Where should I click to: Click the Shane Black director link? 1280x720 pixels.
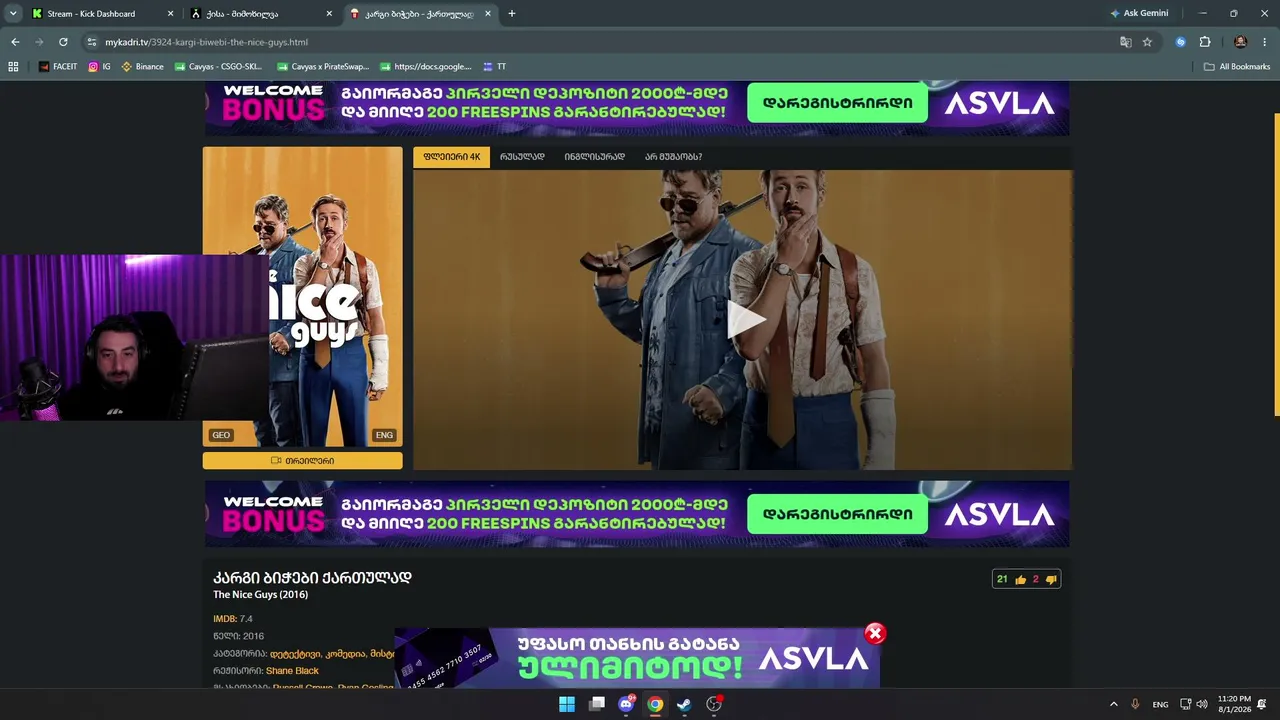[x=292, y=671]
